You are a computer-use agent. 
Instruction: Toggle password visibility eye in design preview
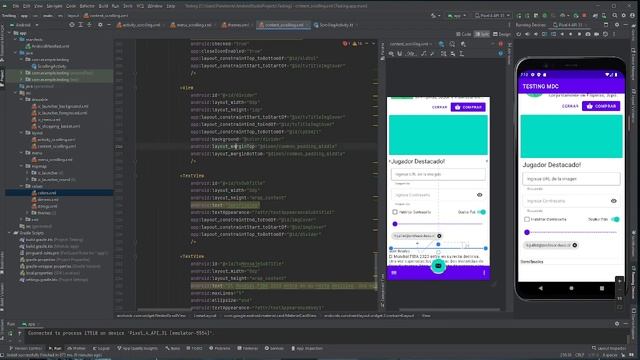[x=480, y=195]
